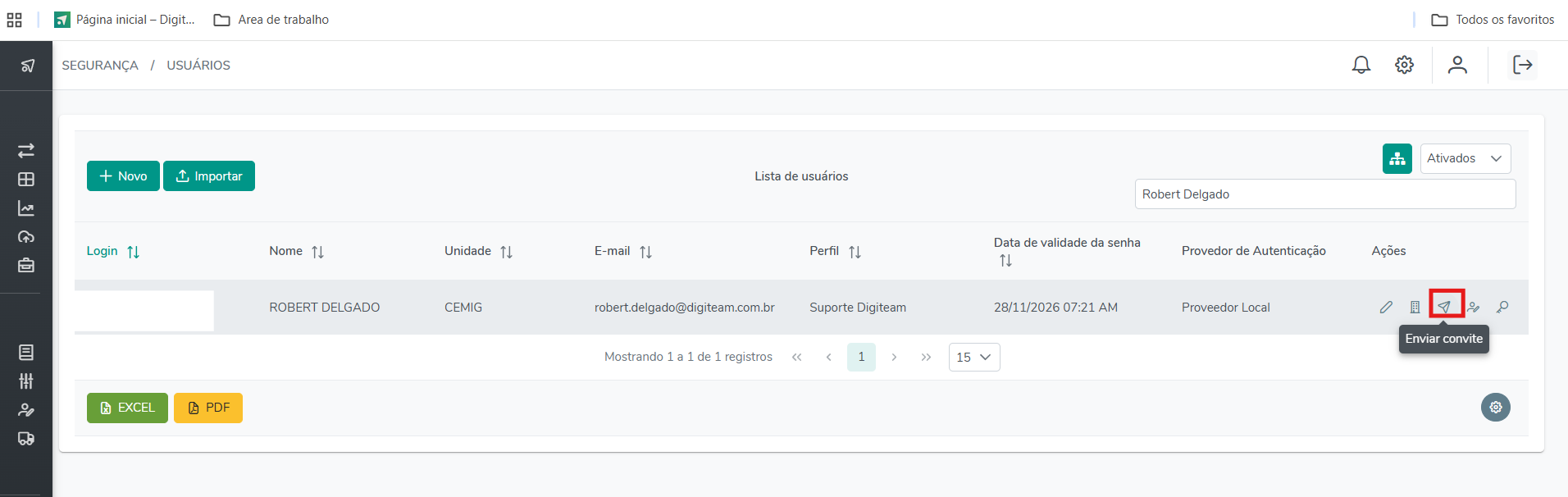
Task: Click the paper plane Enviar convite icon
Action: click(1444, 307)
